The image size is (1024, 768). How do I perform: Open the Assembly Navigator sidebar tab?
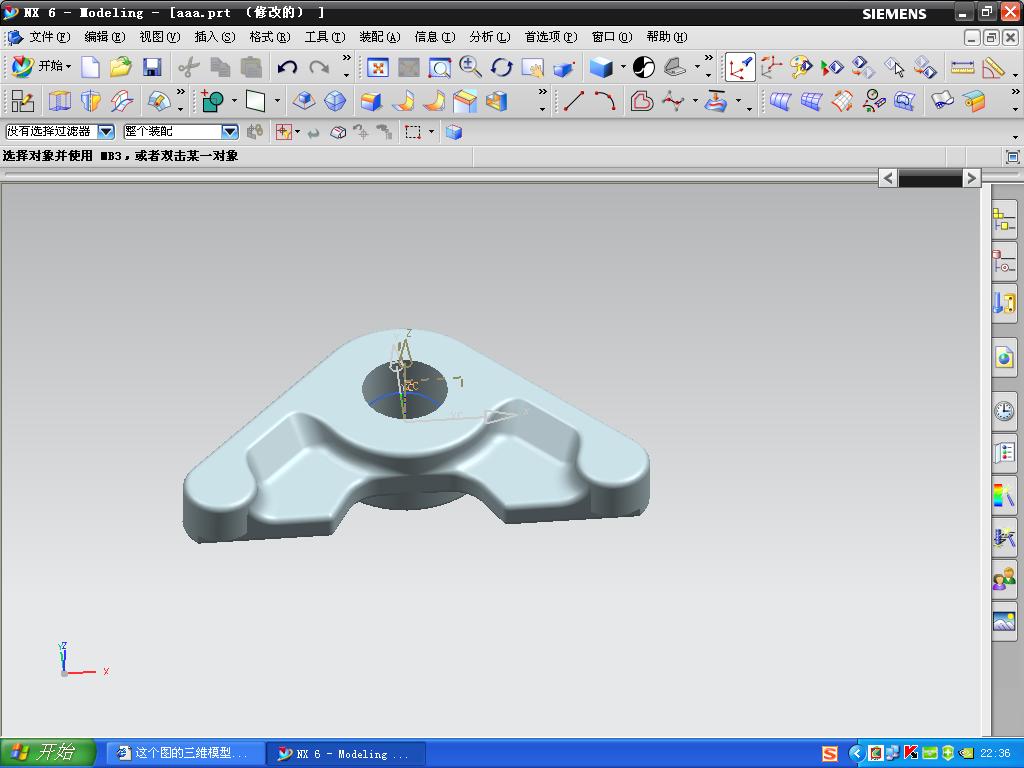pyautogui.click(x=1004, y=220)
